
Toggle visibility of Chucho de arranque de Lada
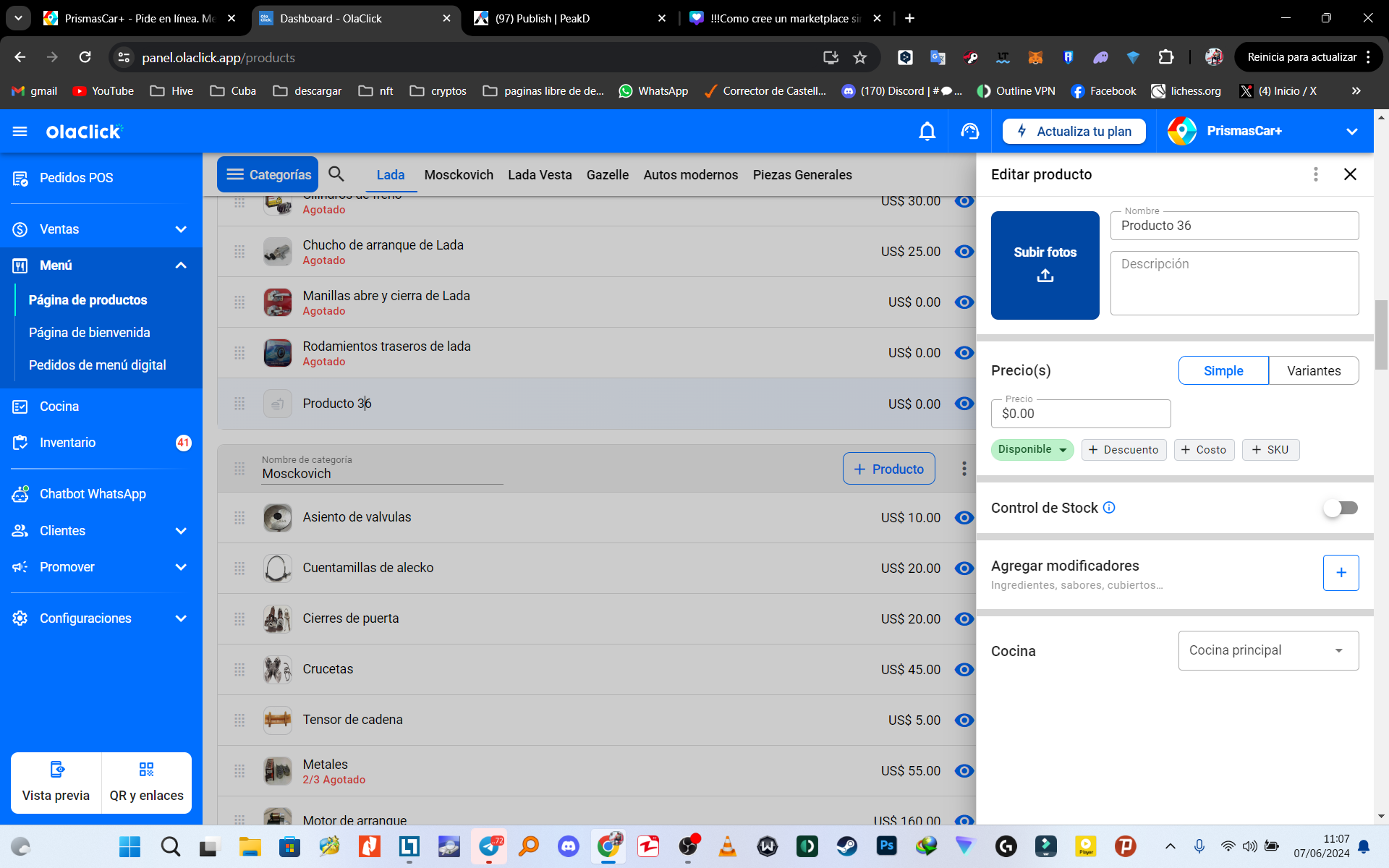(964, 252)
